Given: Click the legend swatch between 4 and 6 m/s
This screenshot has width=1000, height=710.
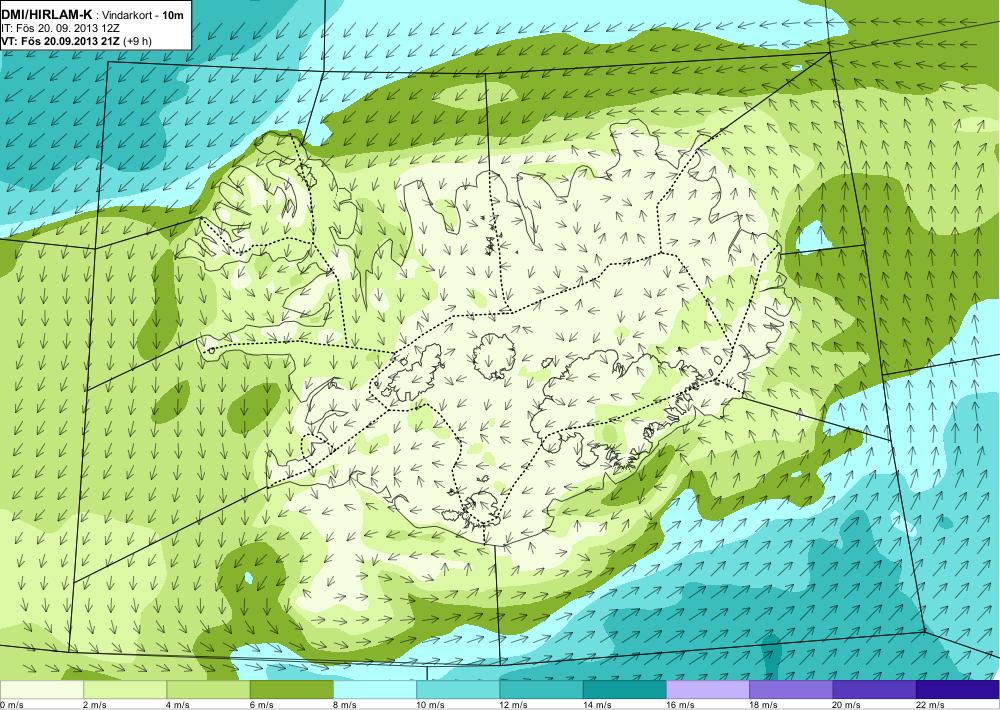Looking at the screenshot, I should [209, 690].
